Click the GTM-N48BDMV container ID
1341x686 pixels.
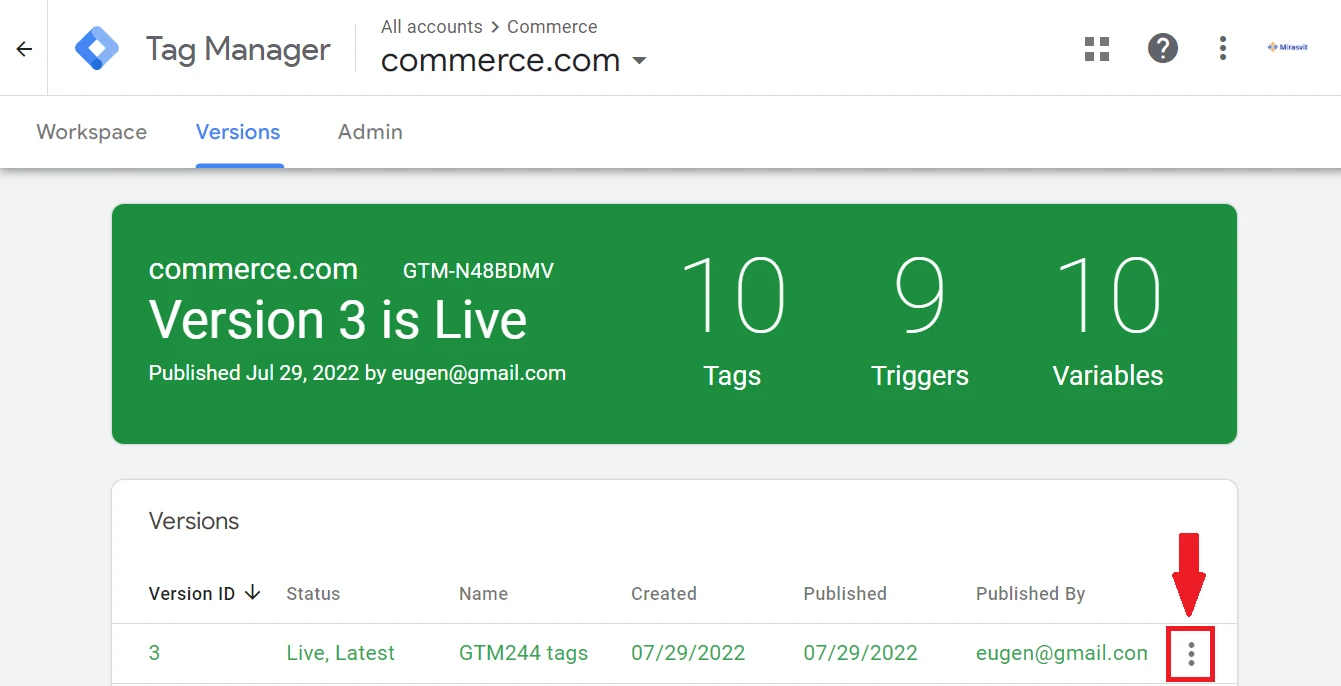[478, 271]
